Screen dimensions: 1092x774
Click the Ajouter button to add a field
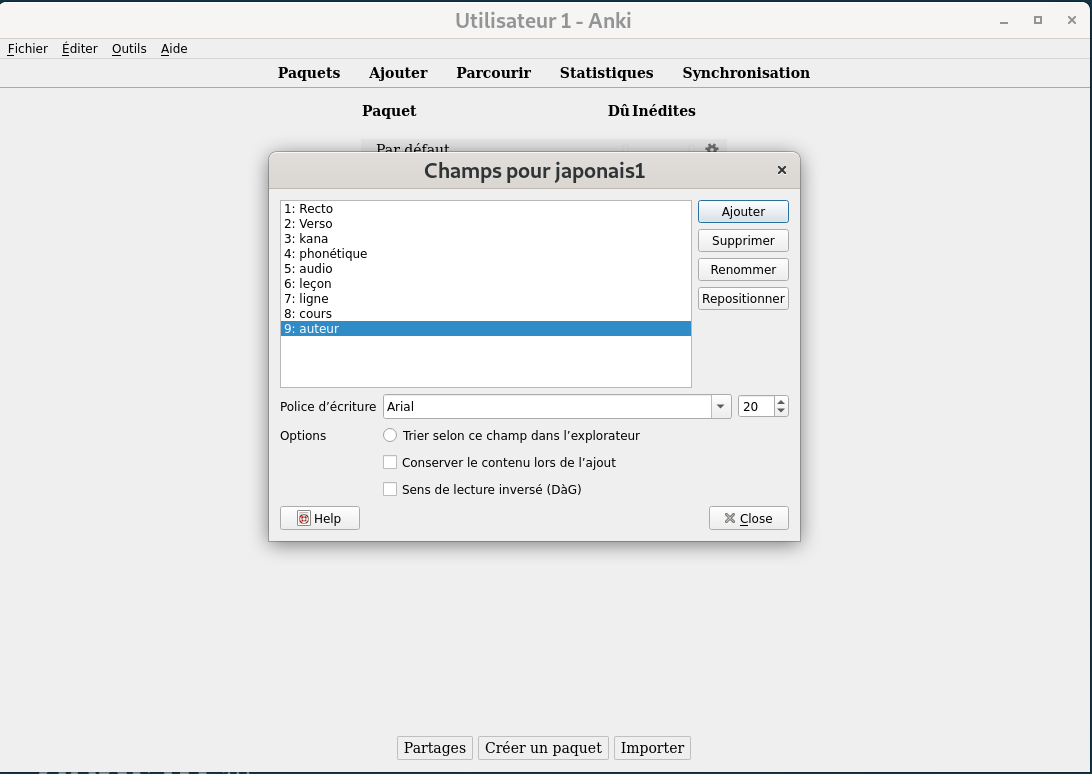(743, 212)
